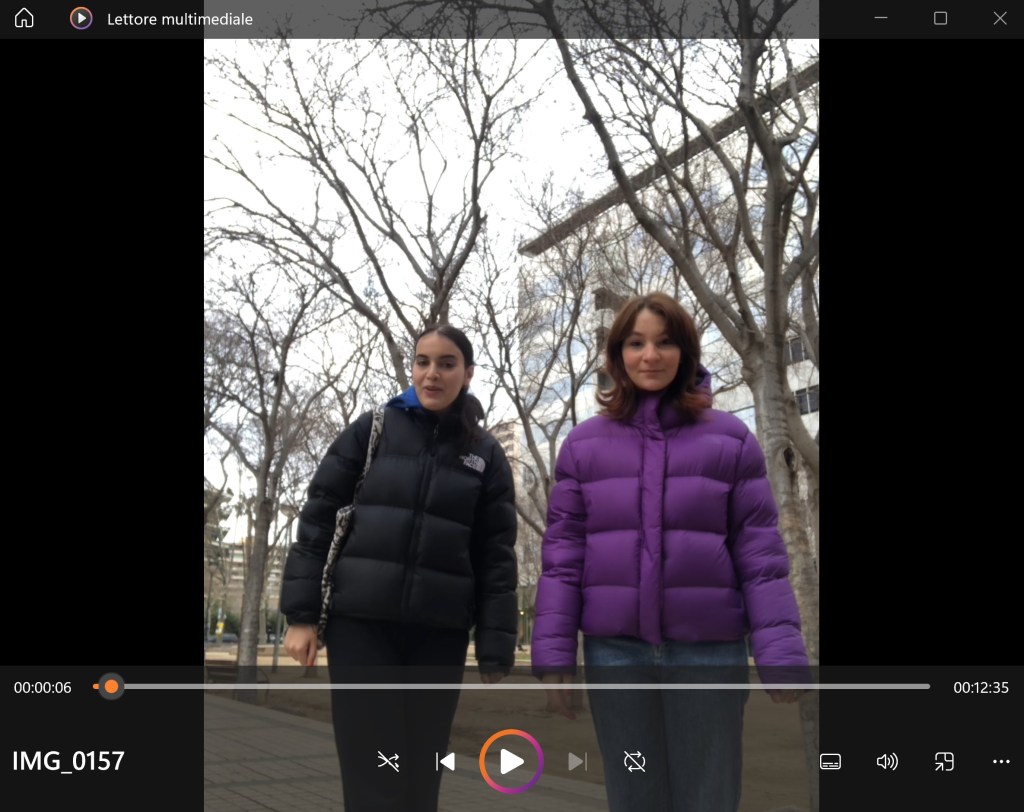The image size is (1024, 812).
Task: Skip to the previous track
Action: click(446, 762)
